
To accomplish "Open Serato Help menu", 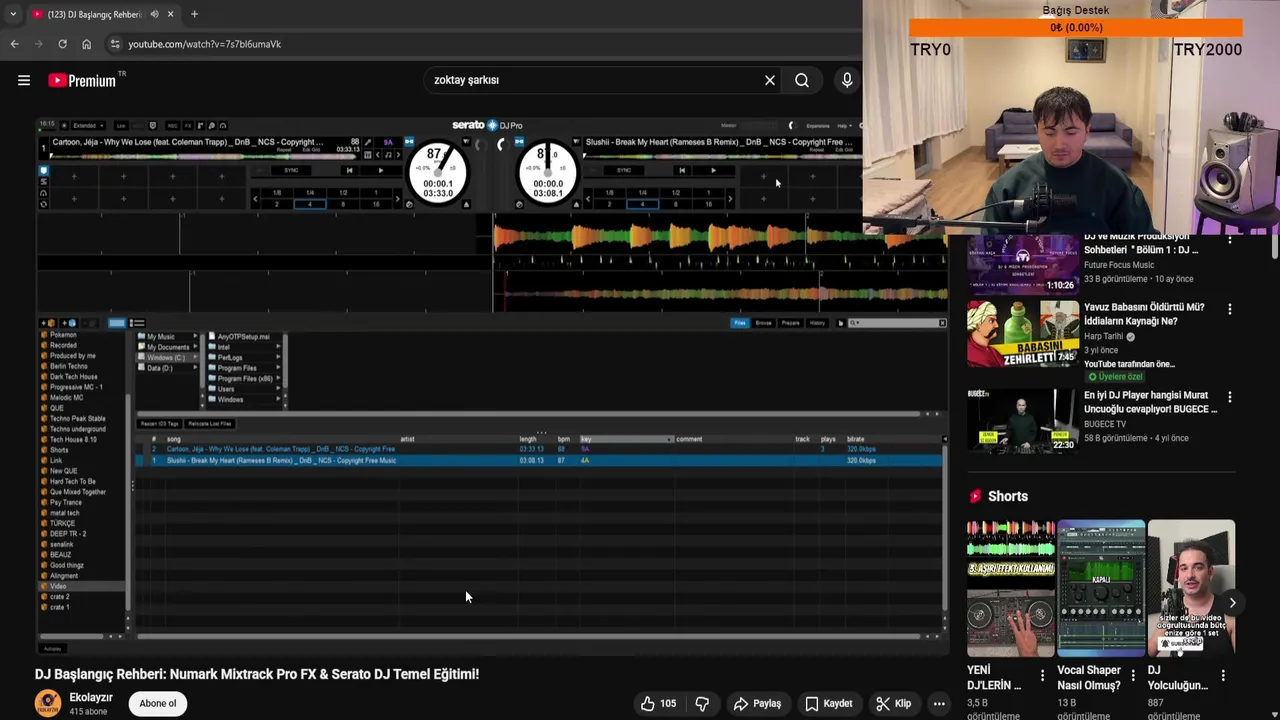I will pyautogui.click(x=844, y=126).
